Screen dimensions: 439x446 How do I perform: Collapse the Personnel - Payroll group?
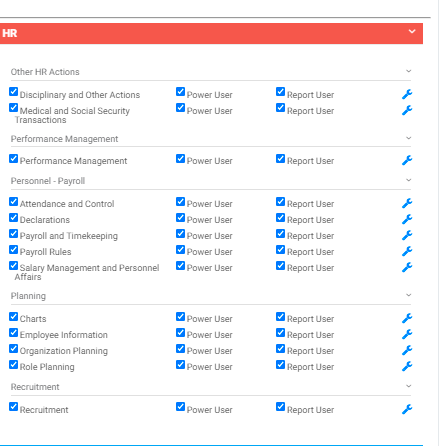coord(409,180)
